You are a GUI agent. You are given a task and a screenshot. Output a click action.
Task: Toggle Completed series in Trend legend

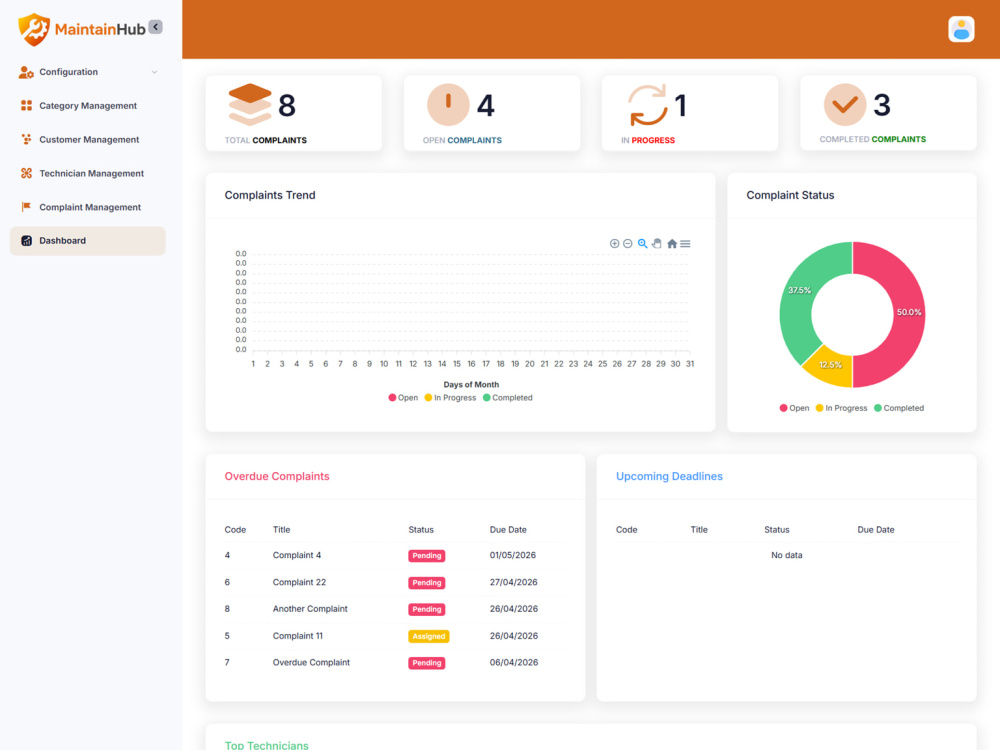pos(508,398)
